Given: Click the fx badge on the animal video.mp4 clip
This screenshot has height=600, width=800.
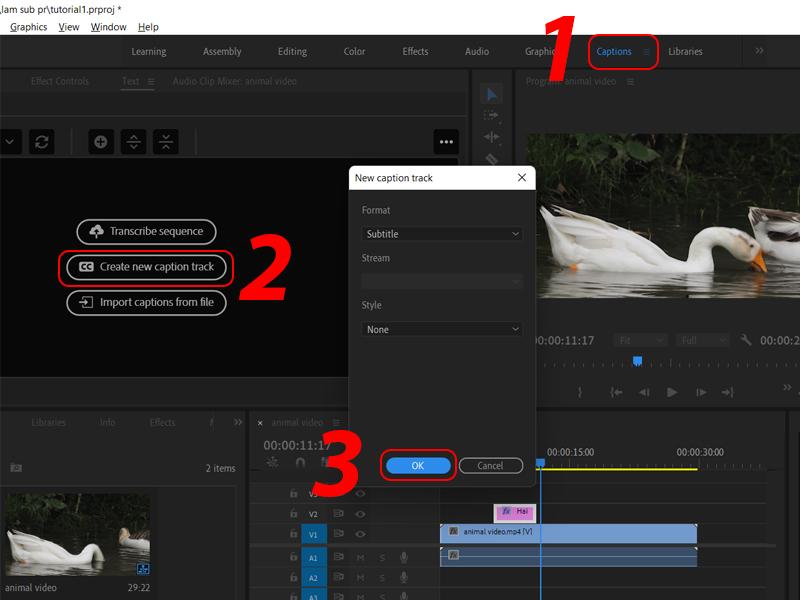Looking at the screenshot, I should point(453,531).
